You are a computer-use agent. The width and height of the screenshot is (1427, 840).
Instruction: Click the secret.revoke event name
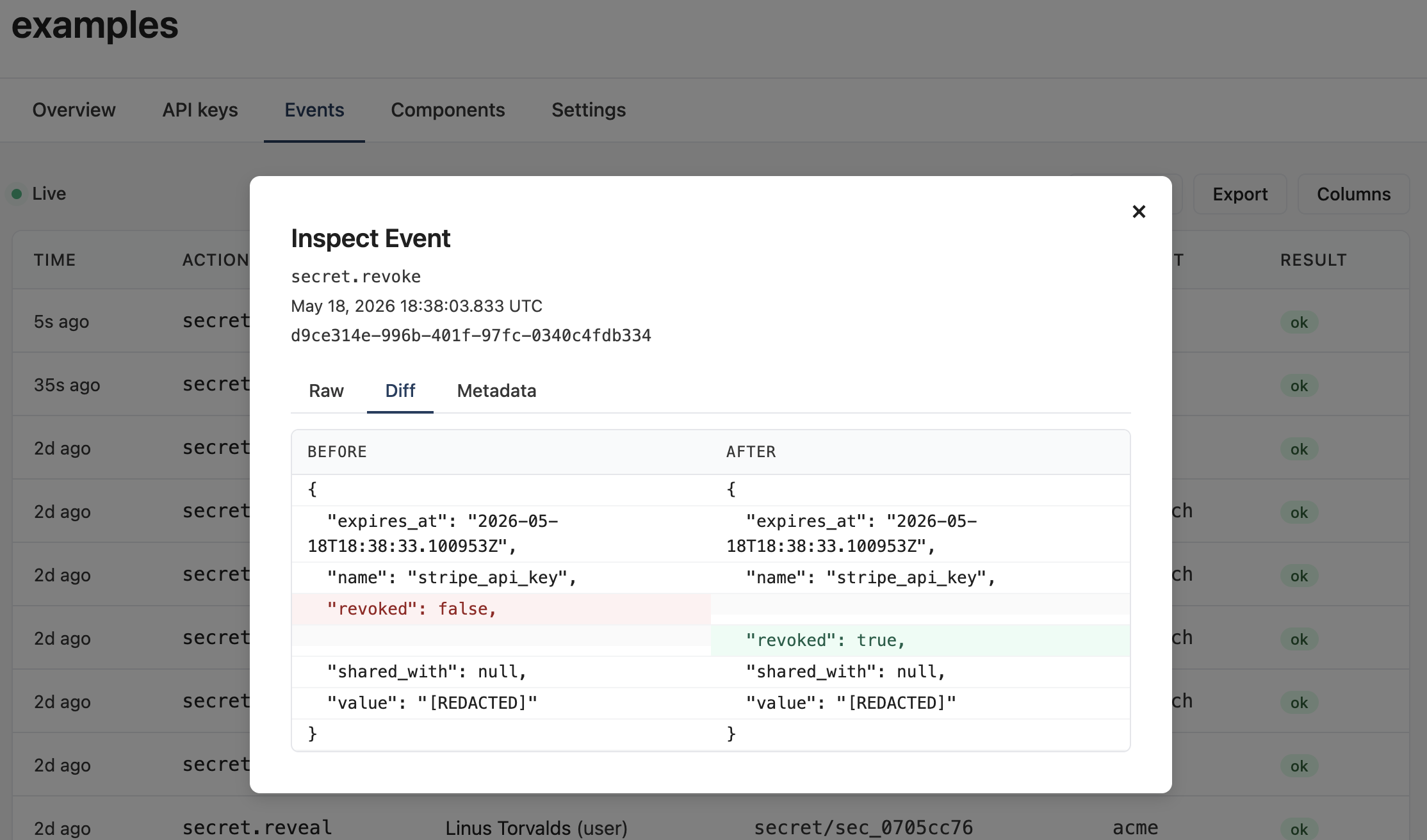click(x=355, y=277)
